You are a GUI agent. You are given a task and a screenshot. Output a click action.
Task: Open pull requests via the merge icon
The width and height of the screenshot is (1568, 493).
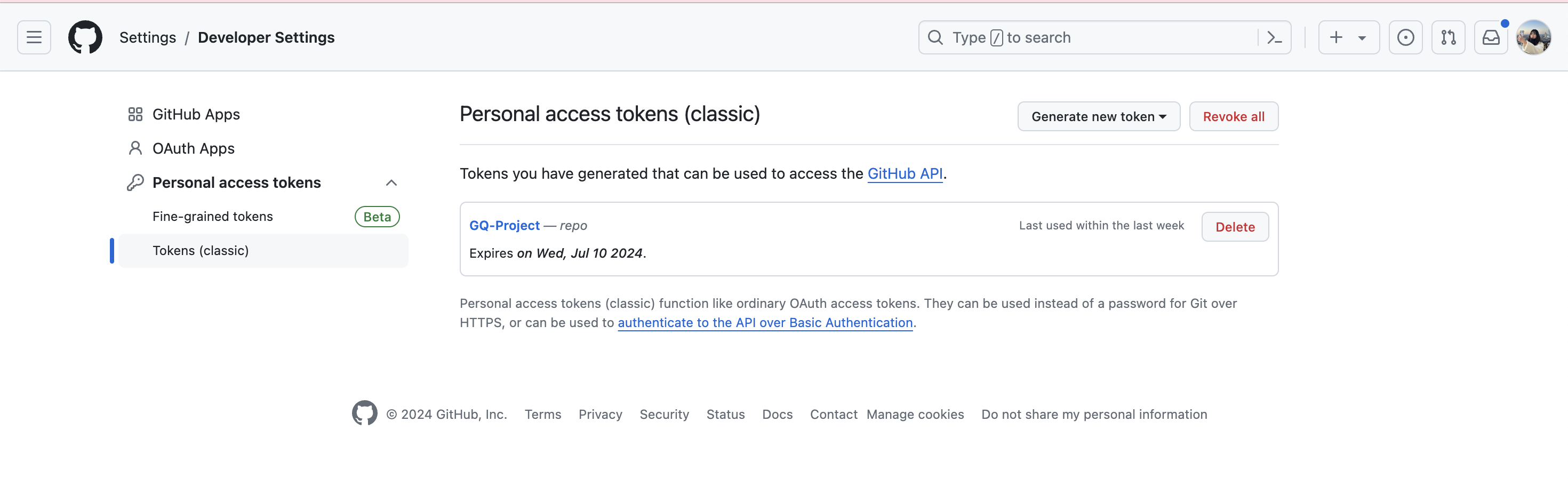pyautogui.click(x=1448, y=37)
